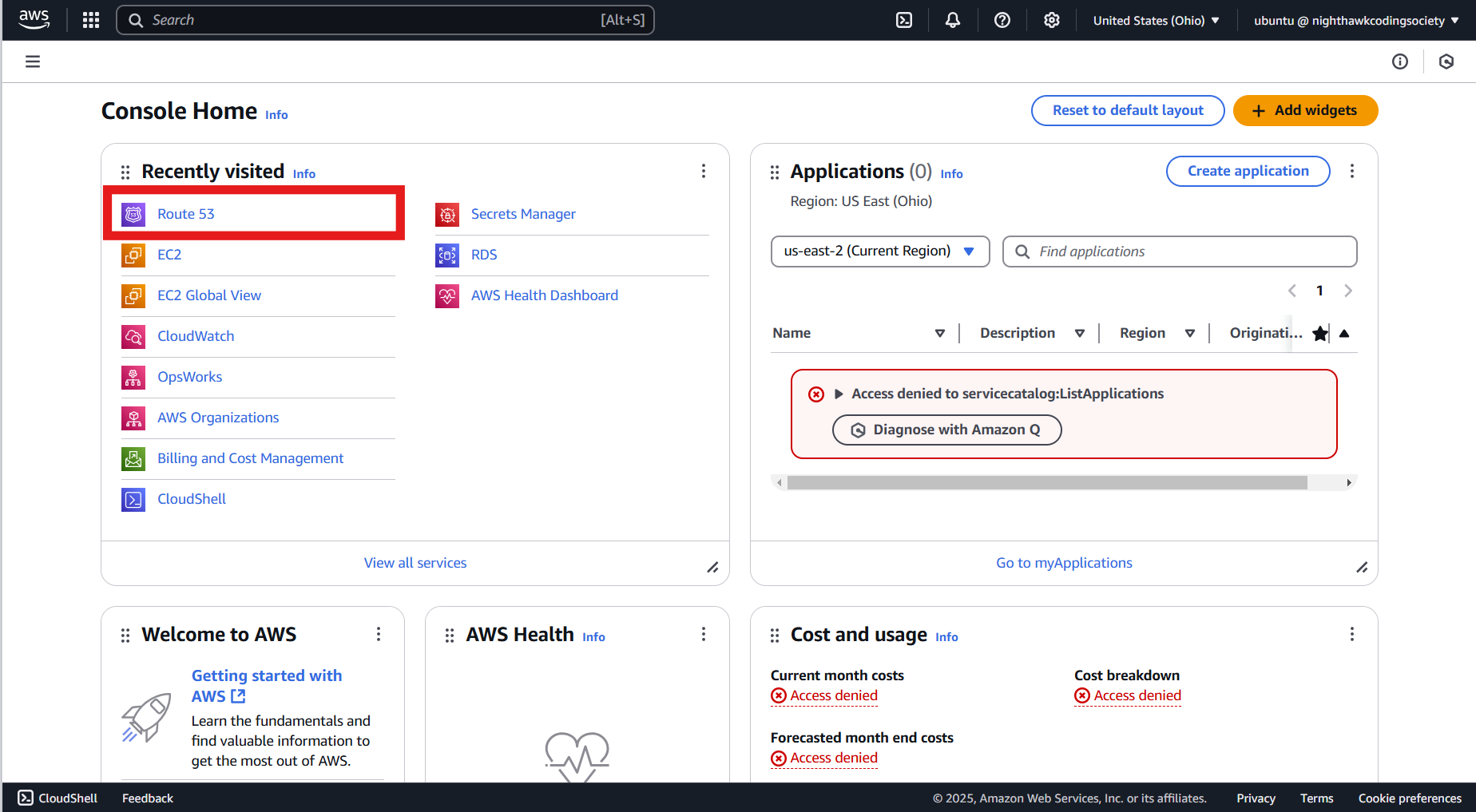Click the AWS logo home icon
Viewport: 1476px width, 812px height.
pos(34,20)
